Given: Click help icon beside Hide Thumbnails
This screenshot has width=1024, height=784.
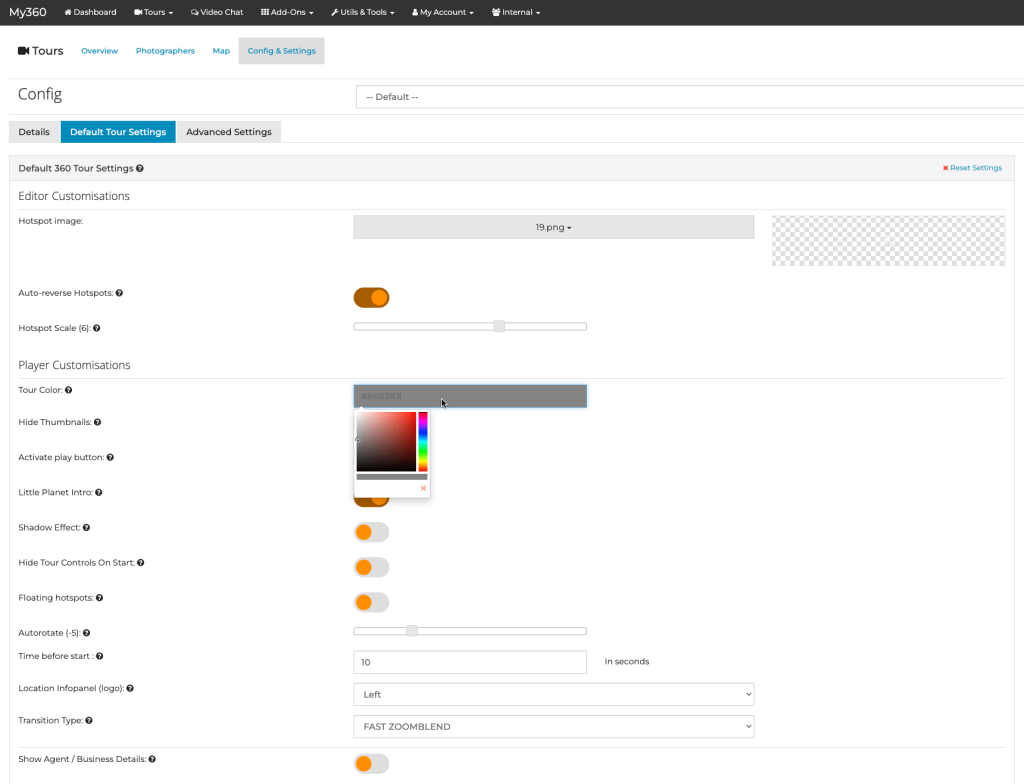Looking at the screenshot, I should pyautogui.click(x=97, y=422).
